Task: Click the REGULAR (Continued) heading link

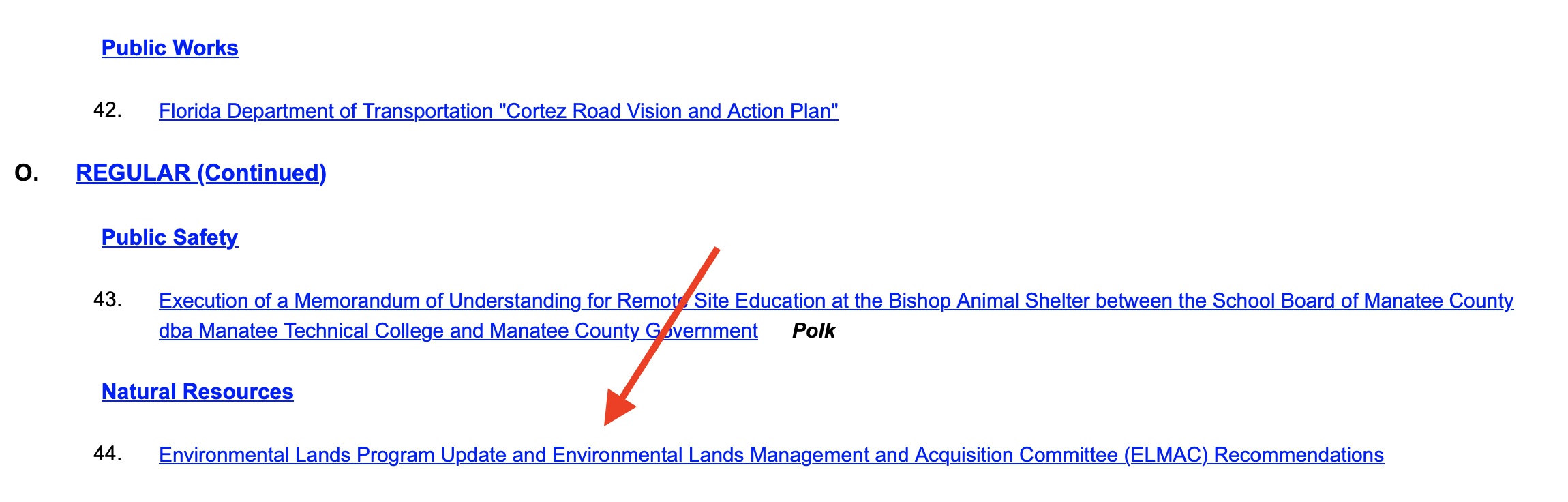Action: click(201, 173)
